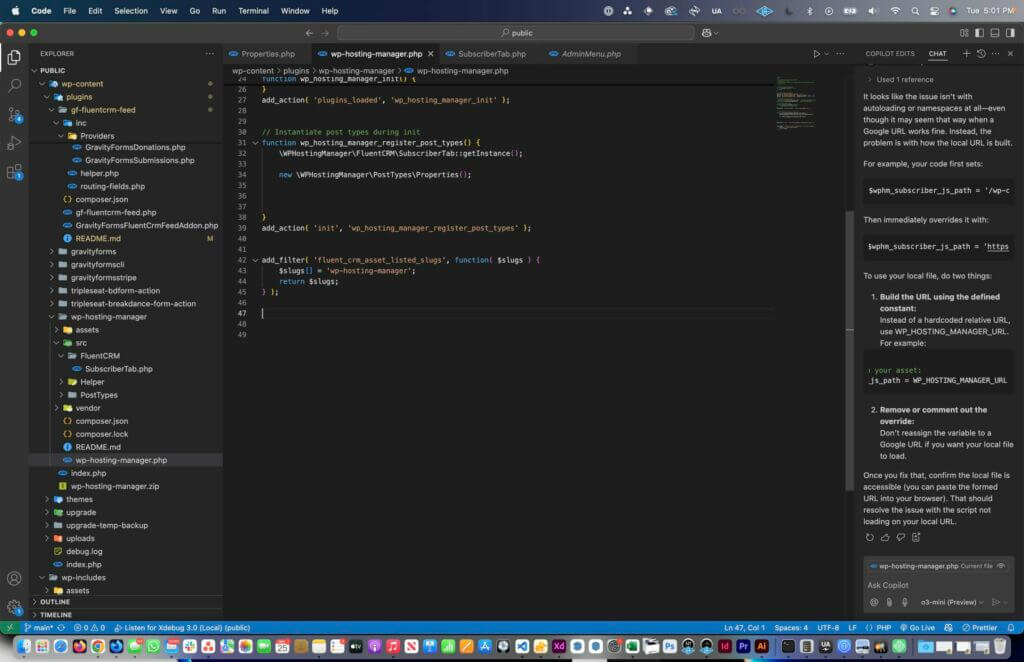The height and width of the screenshot is (662, 1024).
Task: Click Ln 47, Col 1 to go to line
Action: click(x=745, y=627)
